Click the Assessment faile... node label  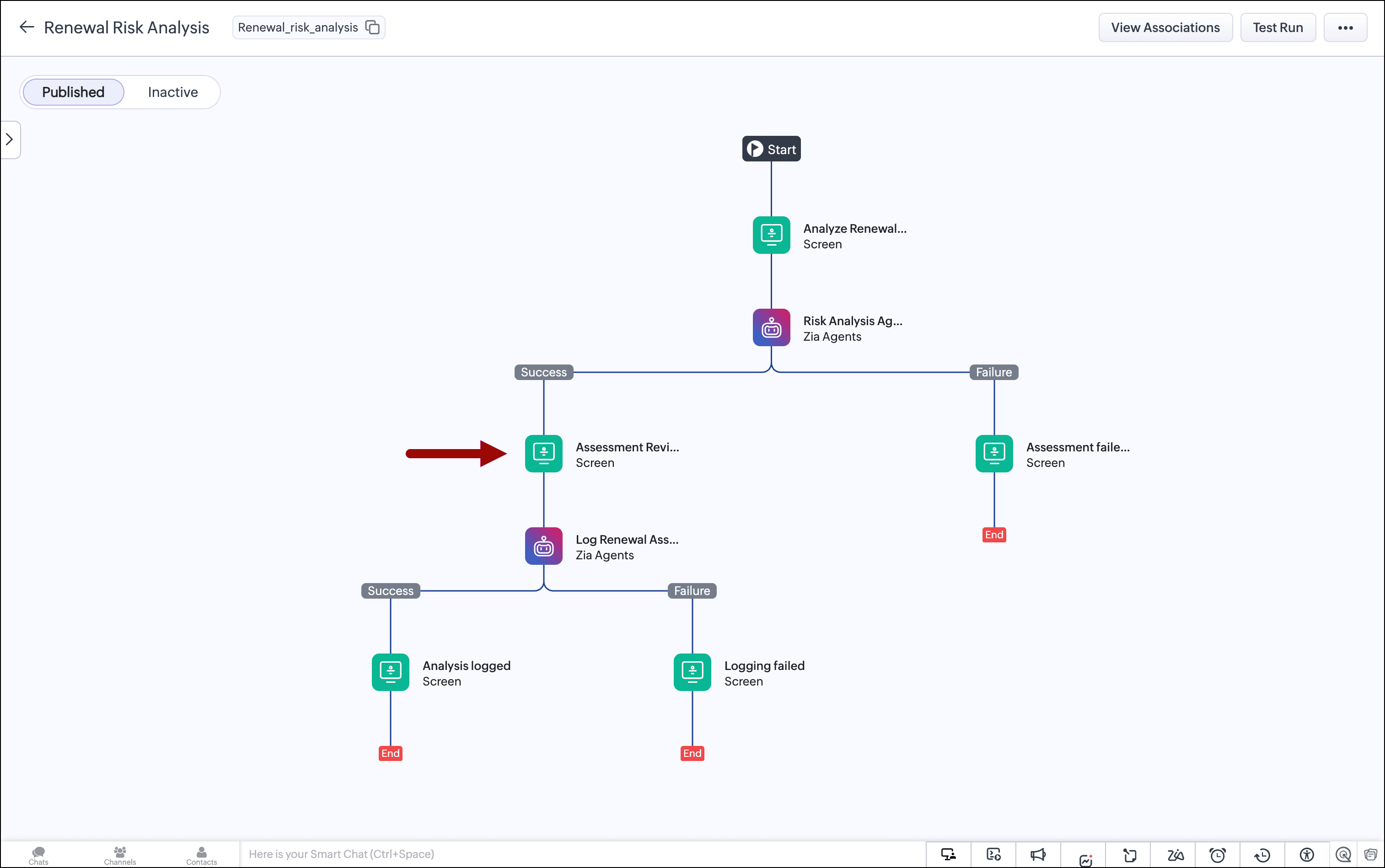click(x=1078, y=447)
